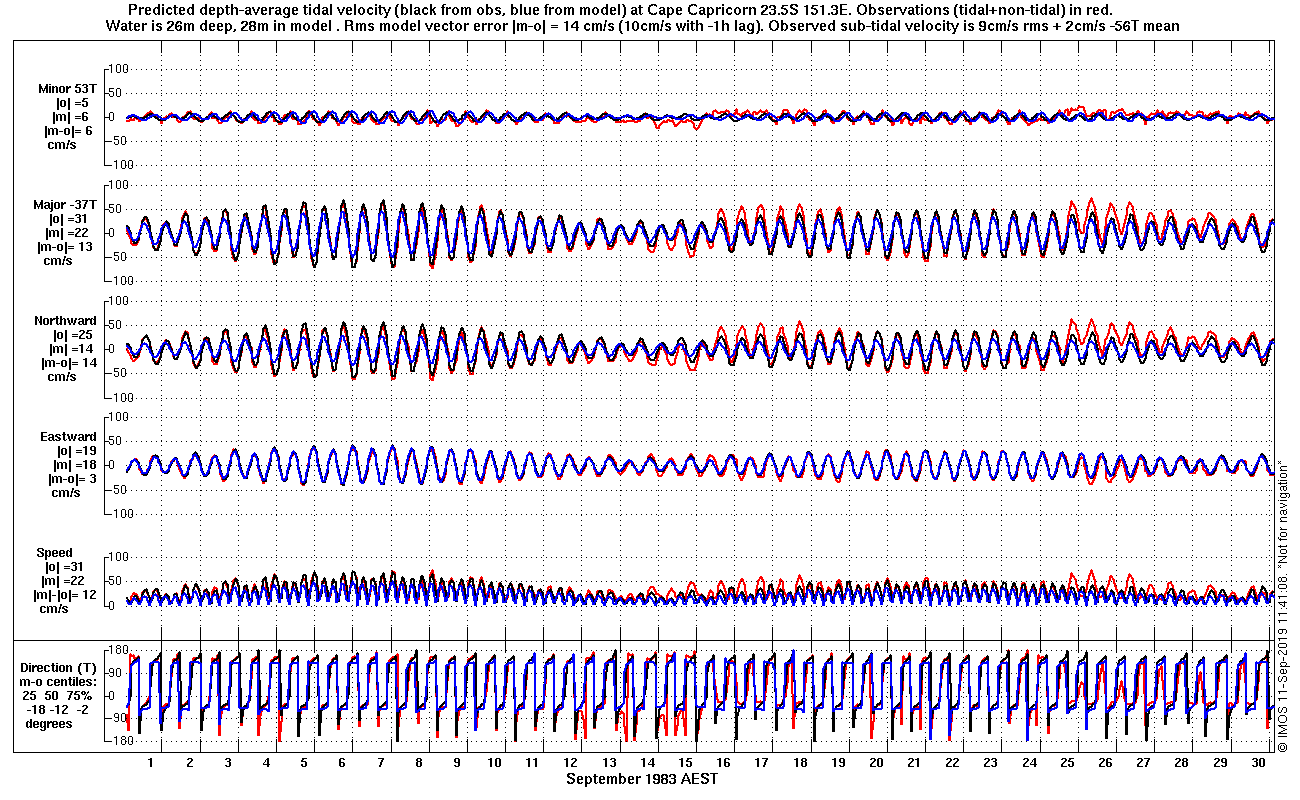The image size is (1300, 800).
Task: Click '|o| =25' in the Northward panel
Action: (x=69, y=335)
